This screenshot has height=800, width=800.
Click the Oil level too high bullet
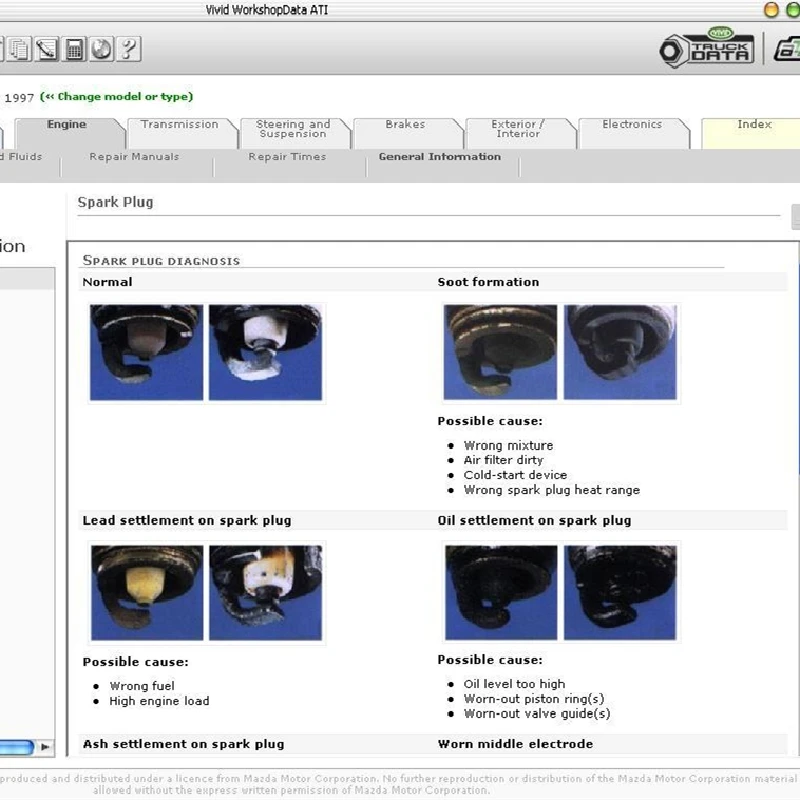pyautogui.click(x=514, y=684)
